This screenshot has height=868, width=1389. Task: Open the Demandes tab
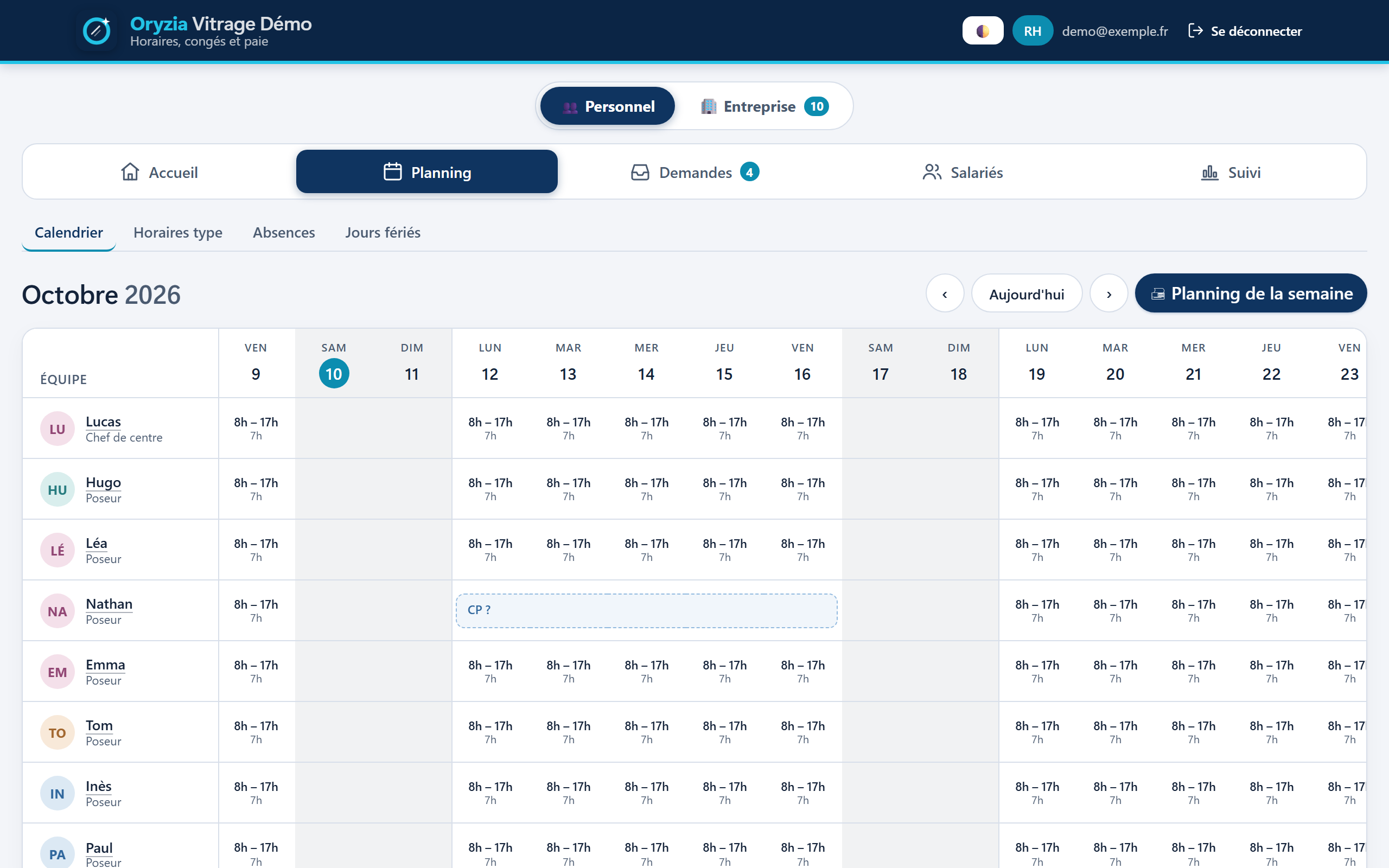694,172
